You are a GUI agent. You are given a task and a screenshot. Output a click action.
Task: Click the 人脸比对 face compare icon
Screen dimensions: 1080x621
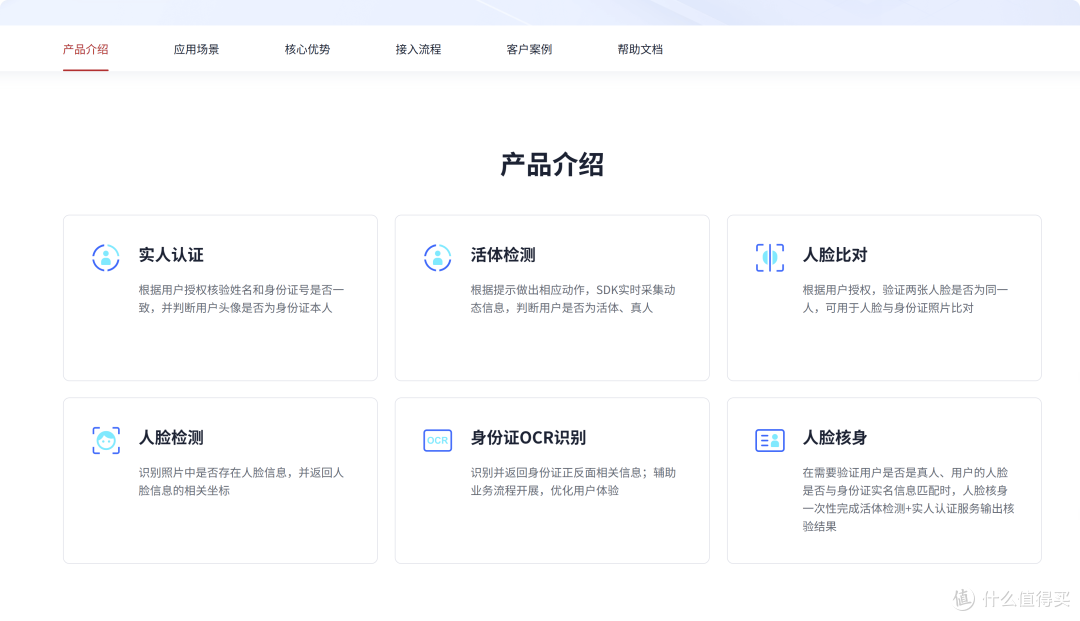pyautogui.click(x=769, y=257)
